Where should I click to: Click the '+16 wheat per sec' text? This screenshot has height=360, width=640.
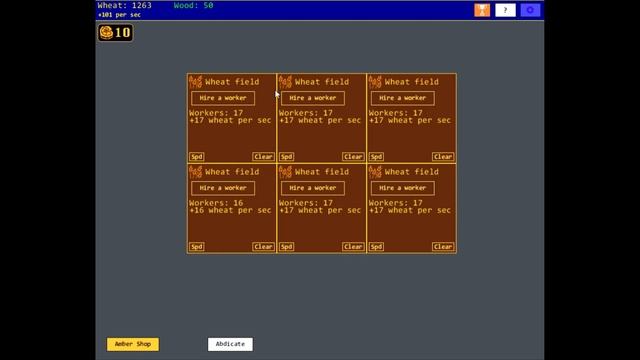point(230,210)
